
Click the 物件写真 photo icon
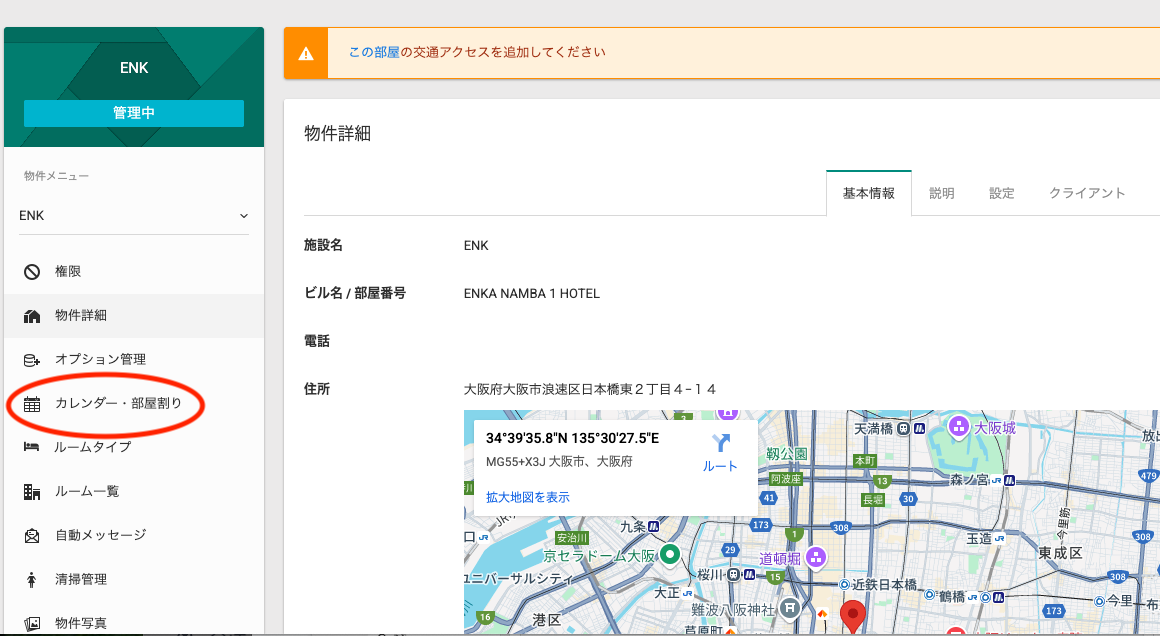click(x=32, y=623)
